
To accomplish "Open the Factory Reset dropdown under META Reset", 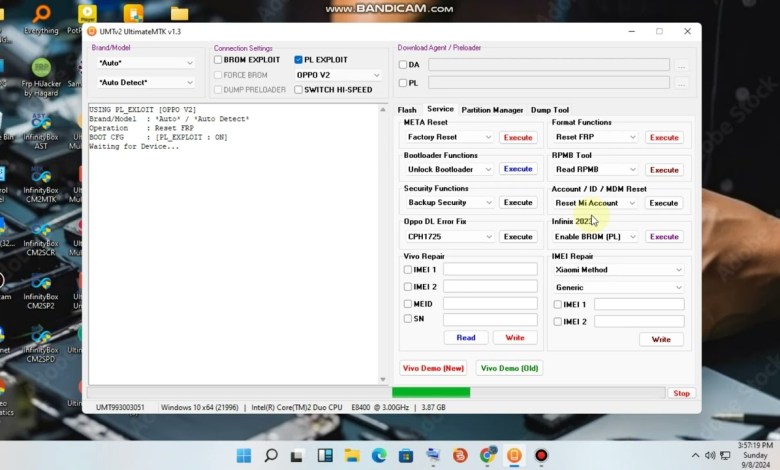I will point(449,137).
